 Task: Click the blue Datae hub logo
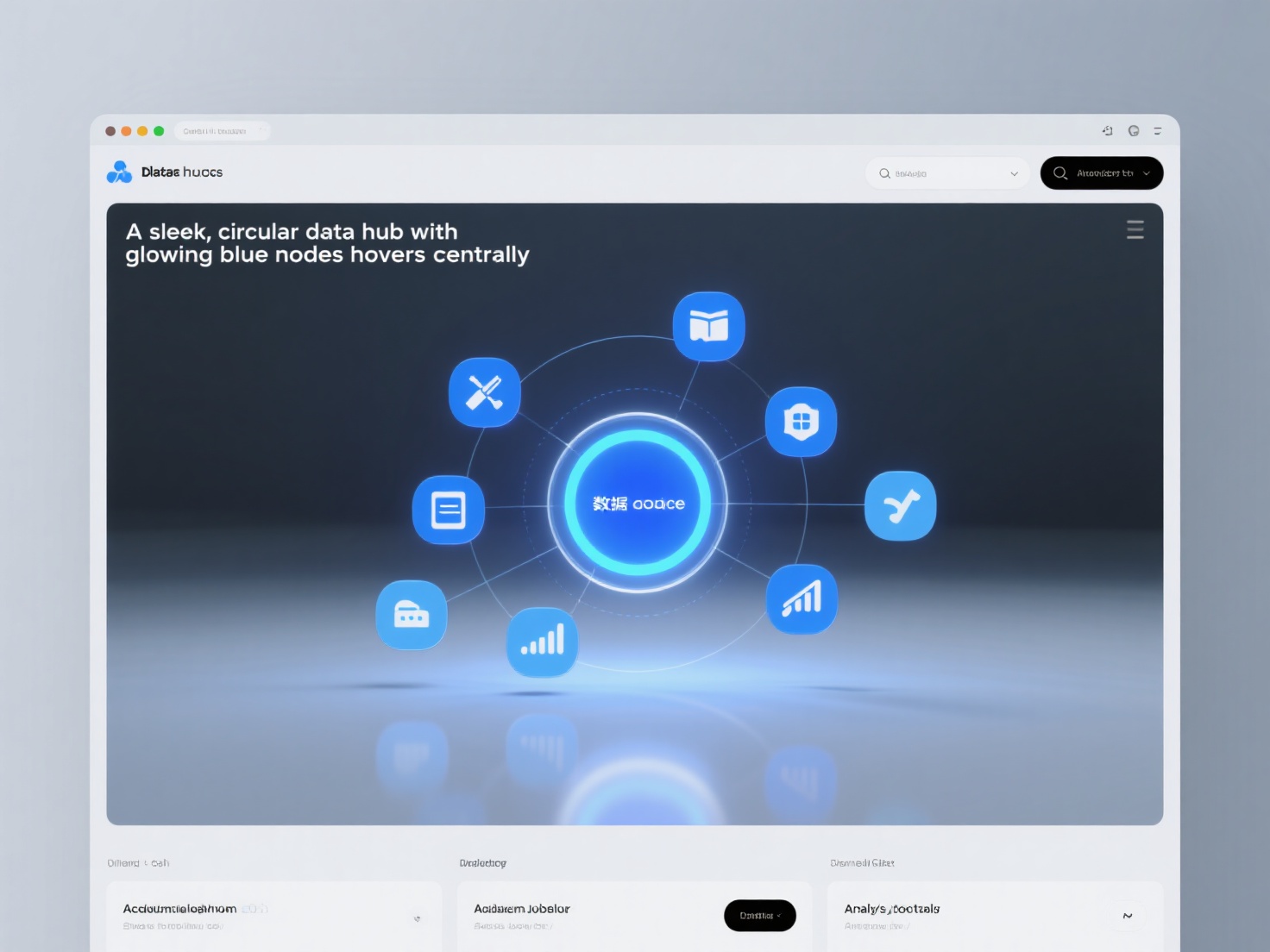[119, 172]
